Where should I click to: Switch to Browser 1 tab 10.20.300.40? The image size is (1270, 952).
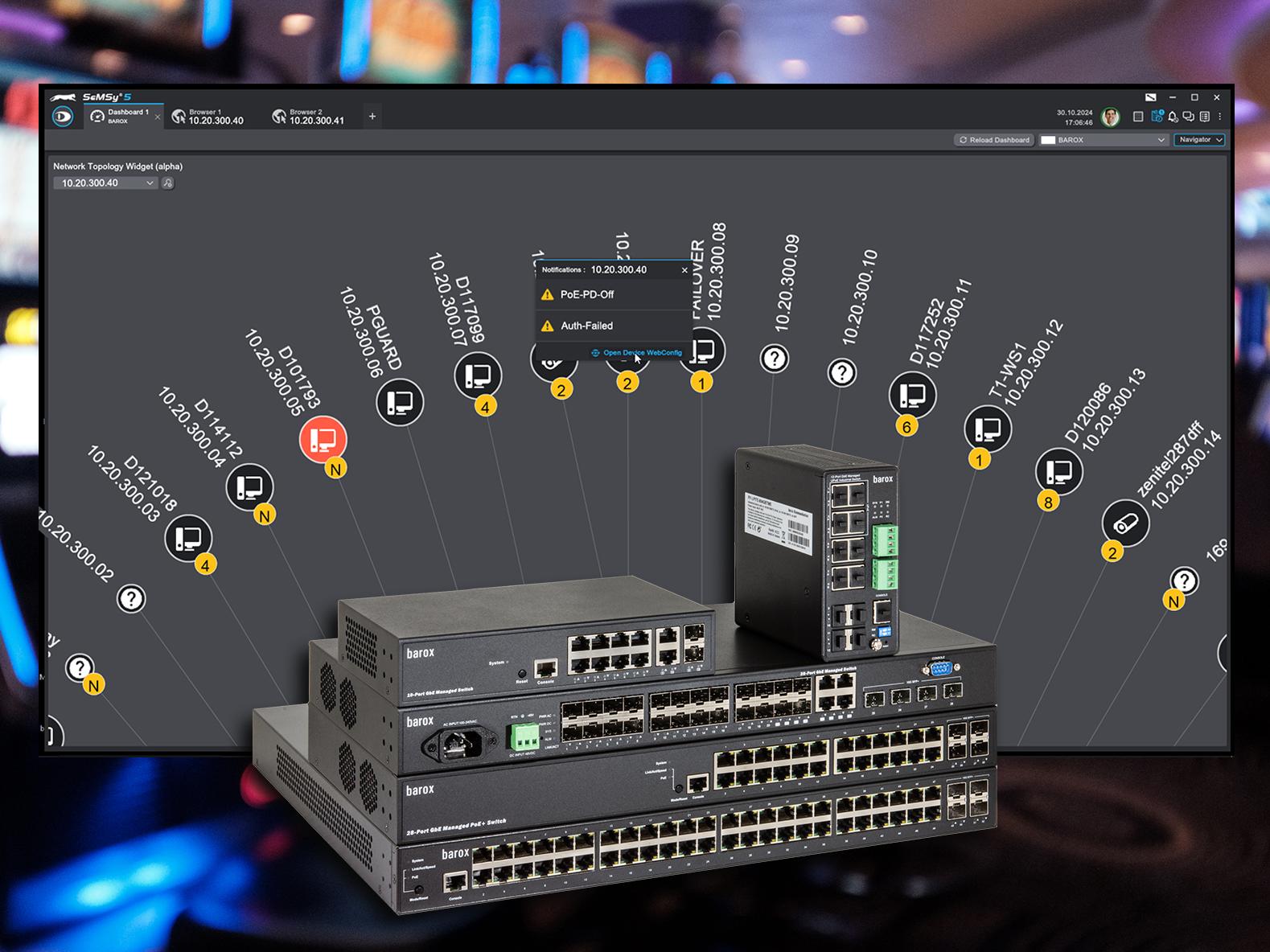208,117
